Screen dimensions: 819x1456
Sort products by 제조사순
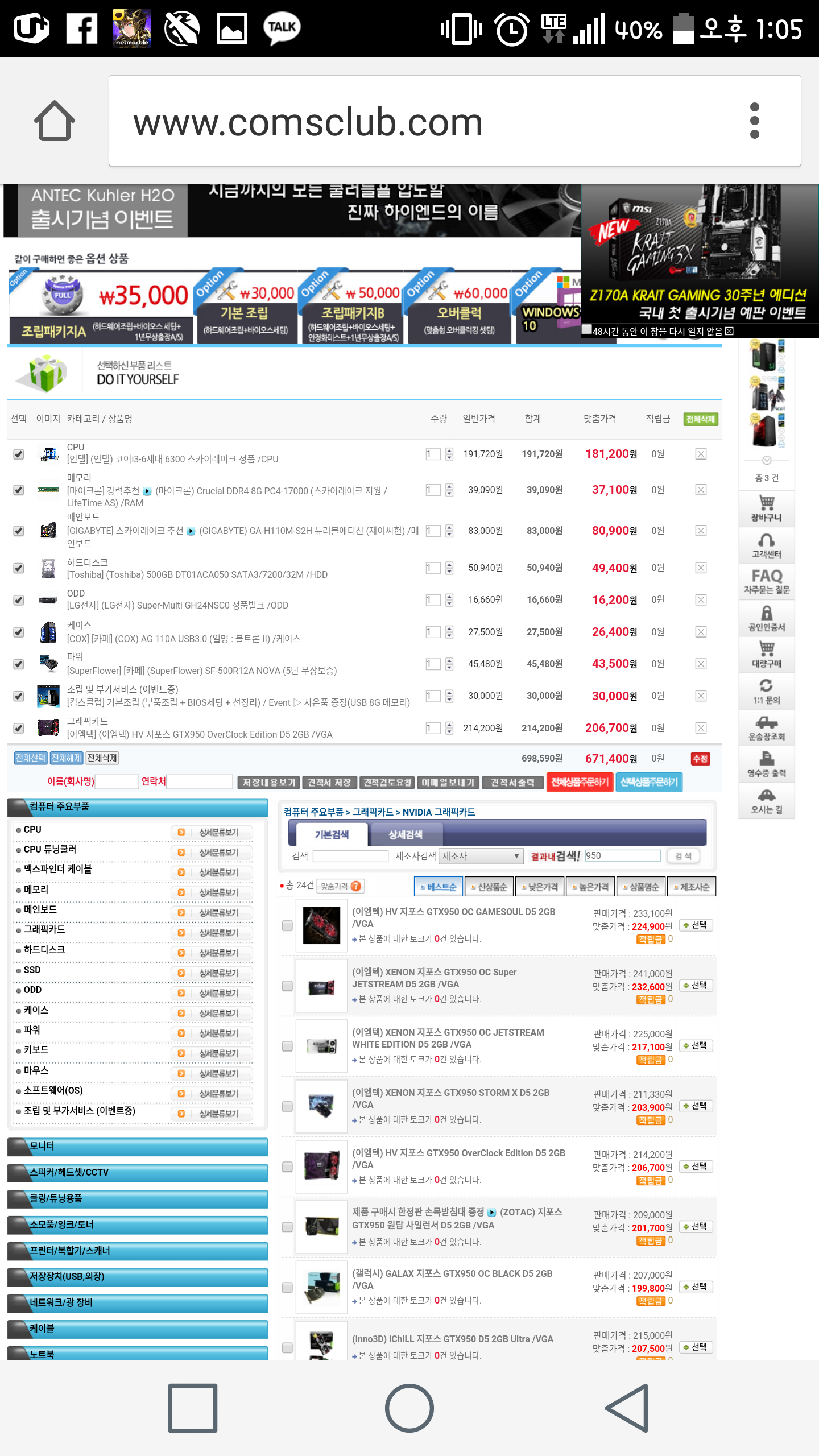pos(692,887)
